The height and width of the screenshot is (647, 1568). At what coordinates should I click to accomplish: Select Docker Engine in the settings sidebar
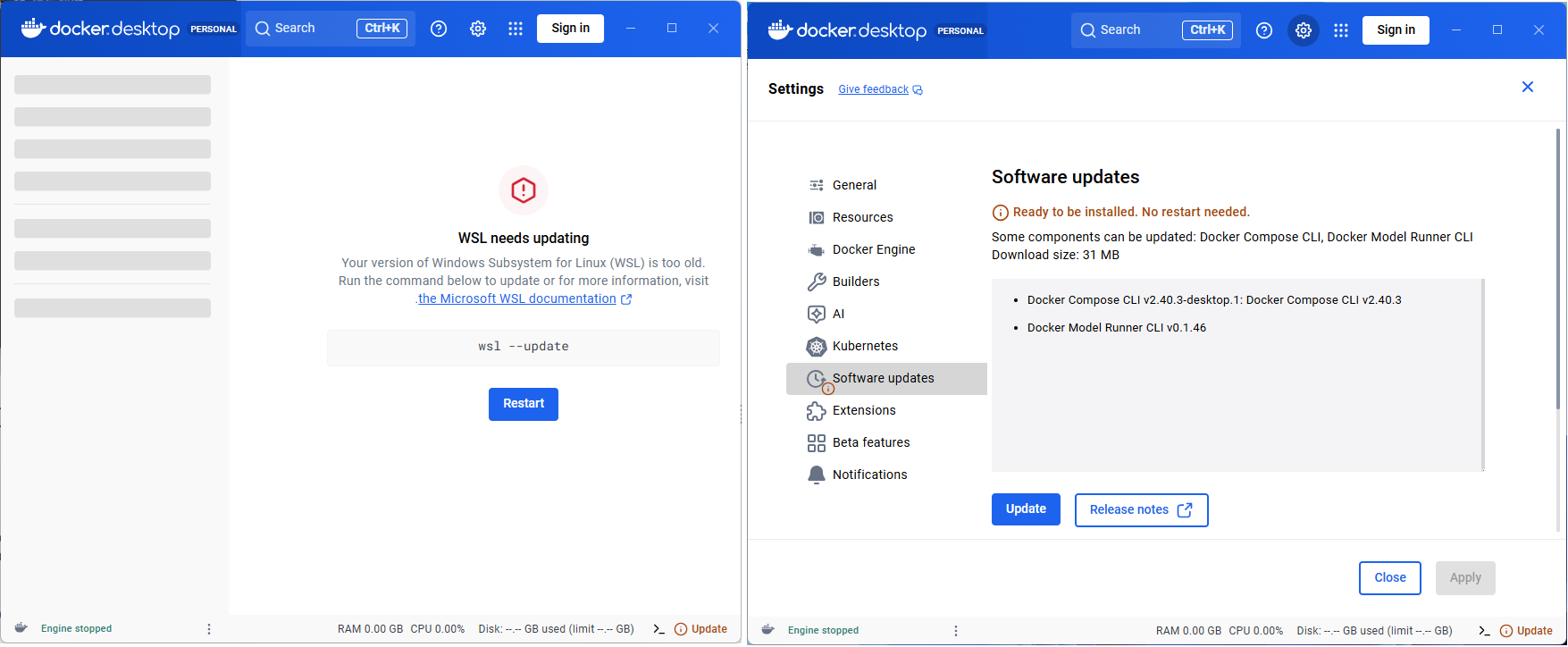886,249
